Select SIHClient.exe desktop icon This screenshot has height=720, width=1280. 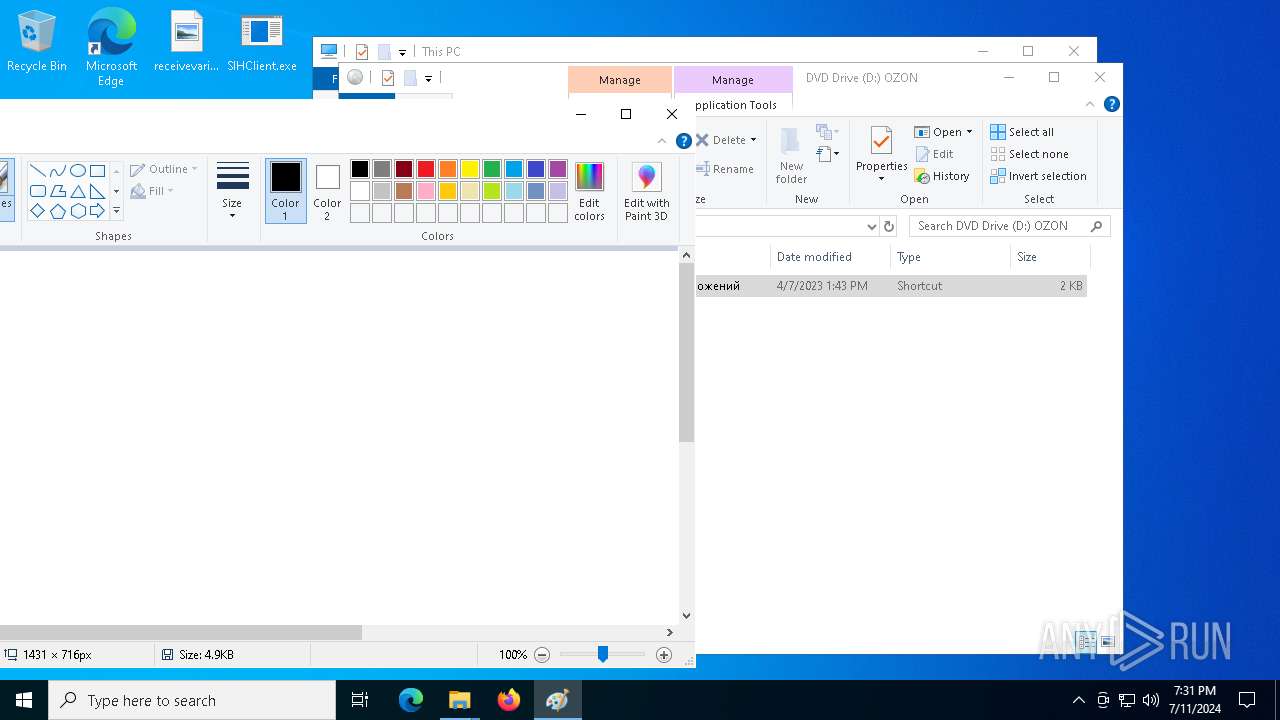point(262,42)
